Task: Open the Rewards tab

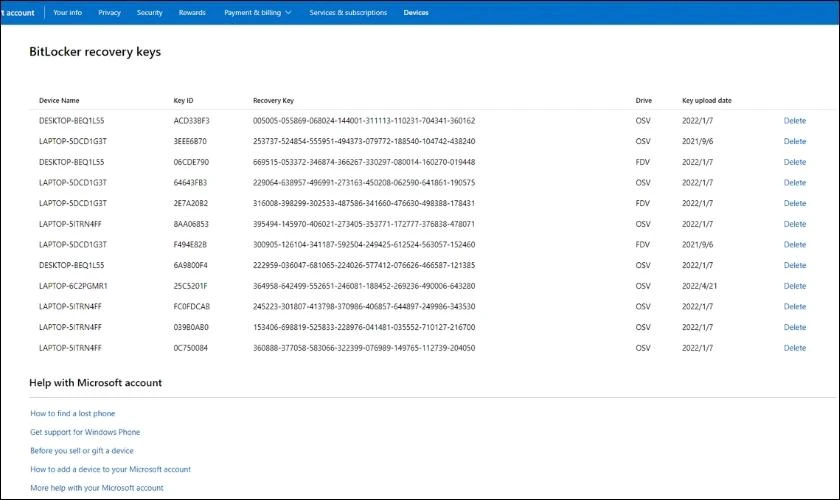Action: (192, 12)
